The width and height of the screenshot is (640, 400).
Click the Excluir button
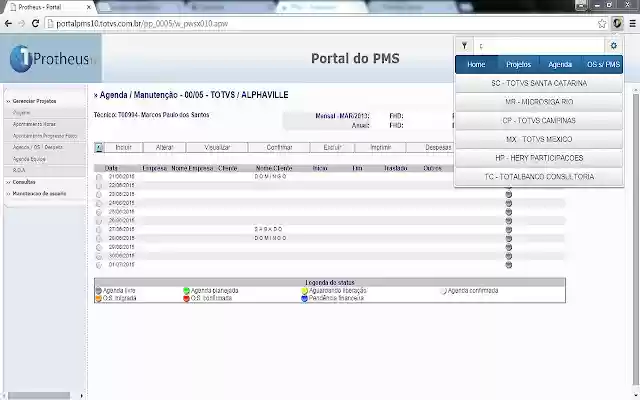pos(332,147)
